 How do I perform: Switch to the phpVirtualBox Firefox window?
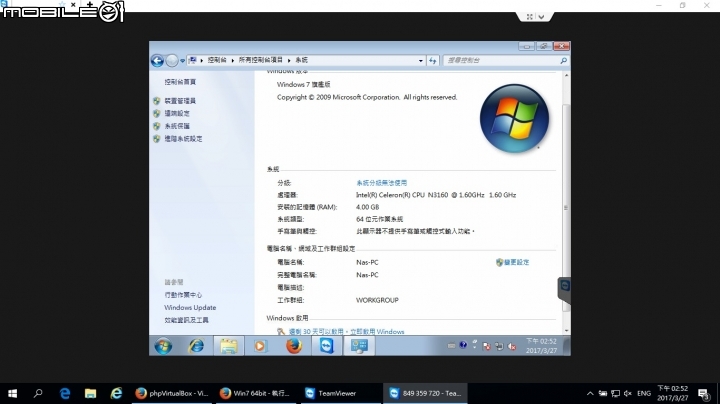(172, 393)
